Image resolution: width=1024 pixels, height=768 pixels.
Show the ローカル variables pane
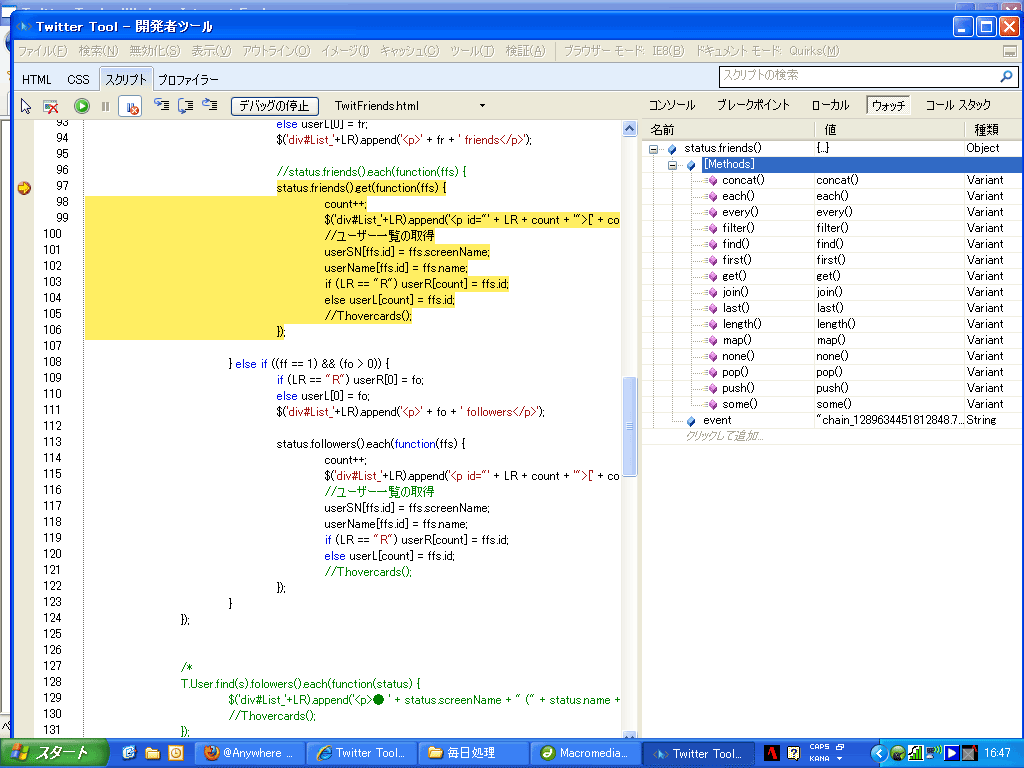831,105
